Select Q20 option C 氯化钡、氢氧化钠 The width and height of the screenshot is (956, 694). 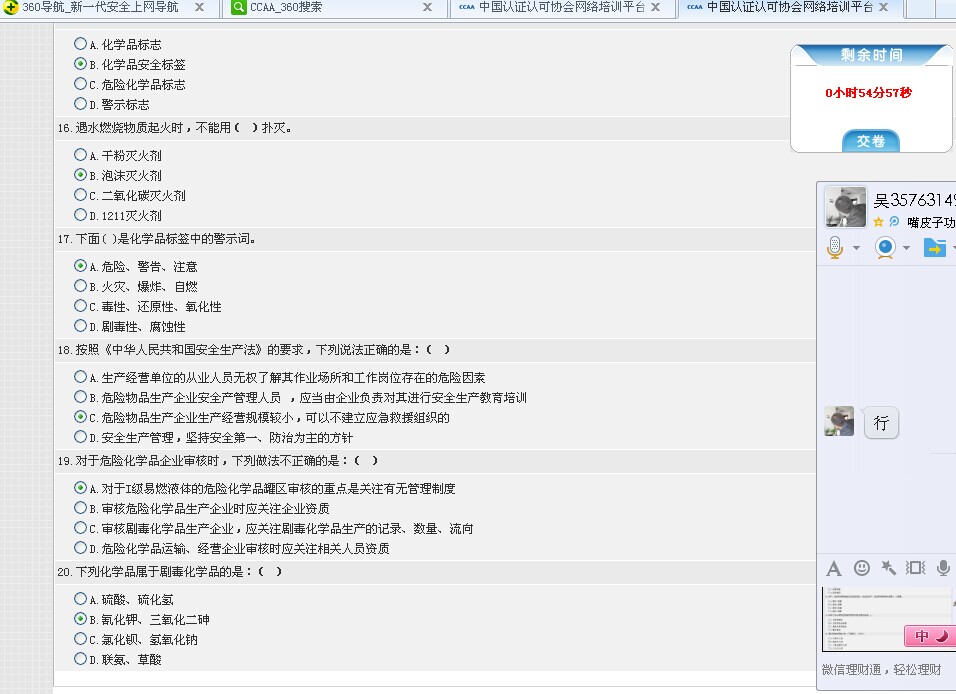80,639
